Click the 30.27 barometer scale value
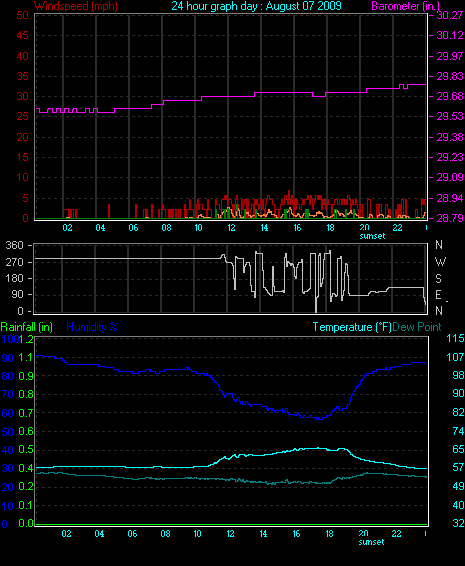The image size is (465, 566). (449, 15)
